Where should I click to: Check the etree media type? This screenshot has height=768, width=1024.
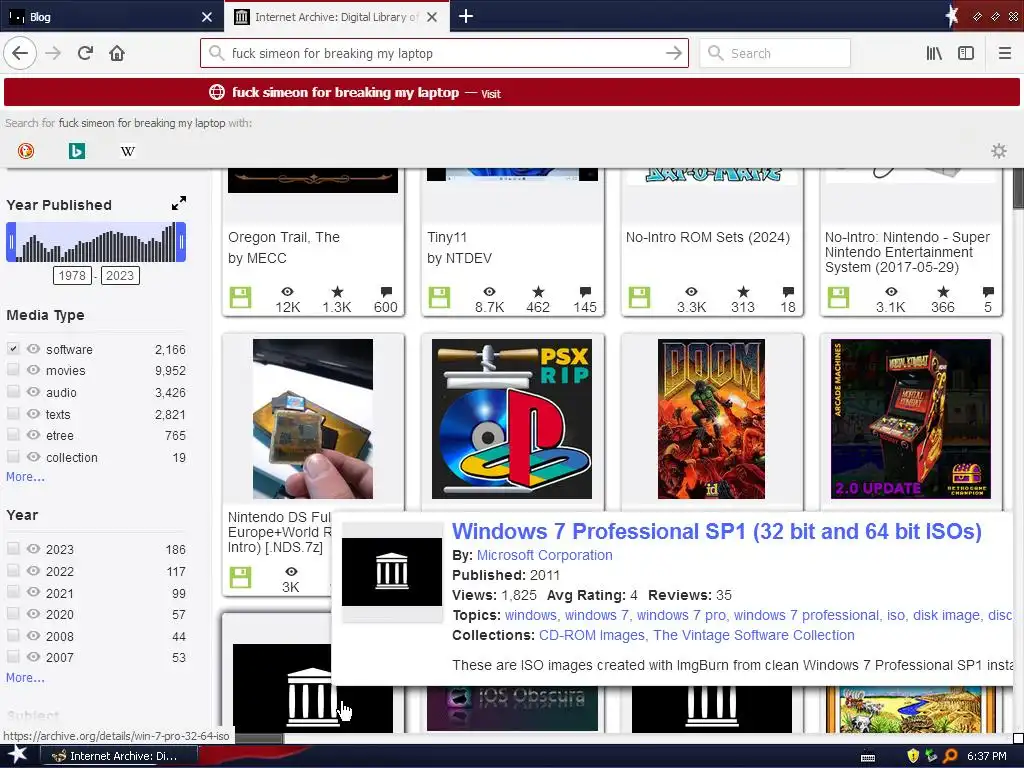tap(13, 435)
